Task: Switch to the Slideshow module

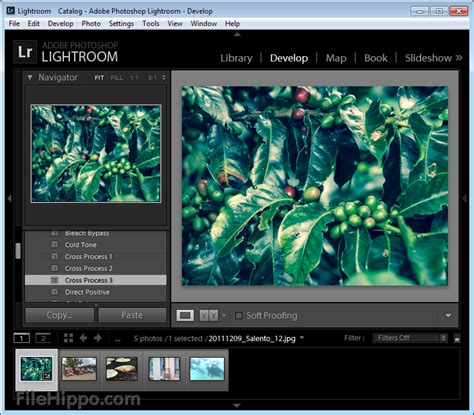Action: [x=428, y=58]
